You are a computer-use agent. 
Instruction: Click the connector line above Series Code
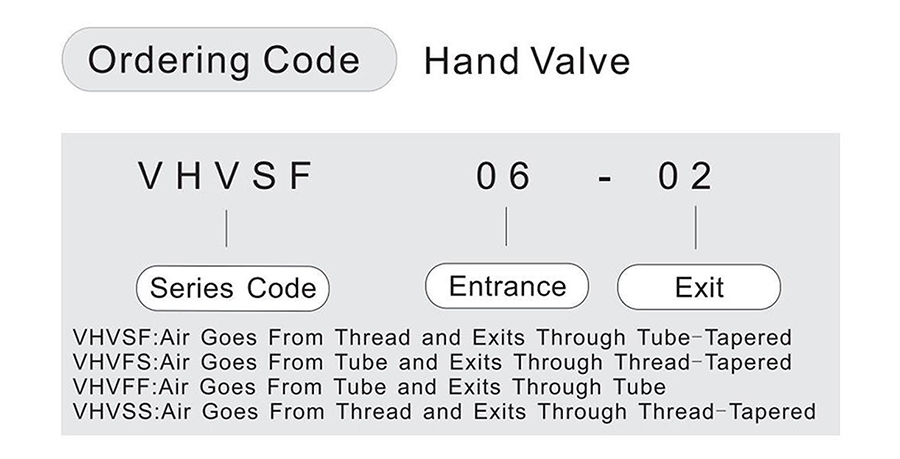coord(226,228)
